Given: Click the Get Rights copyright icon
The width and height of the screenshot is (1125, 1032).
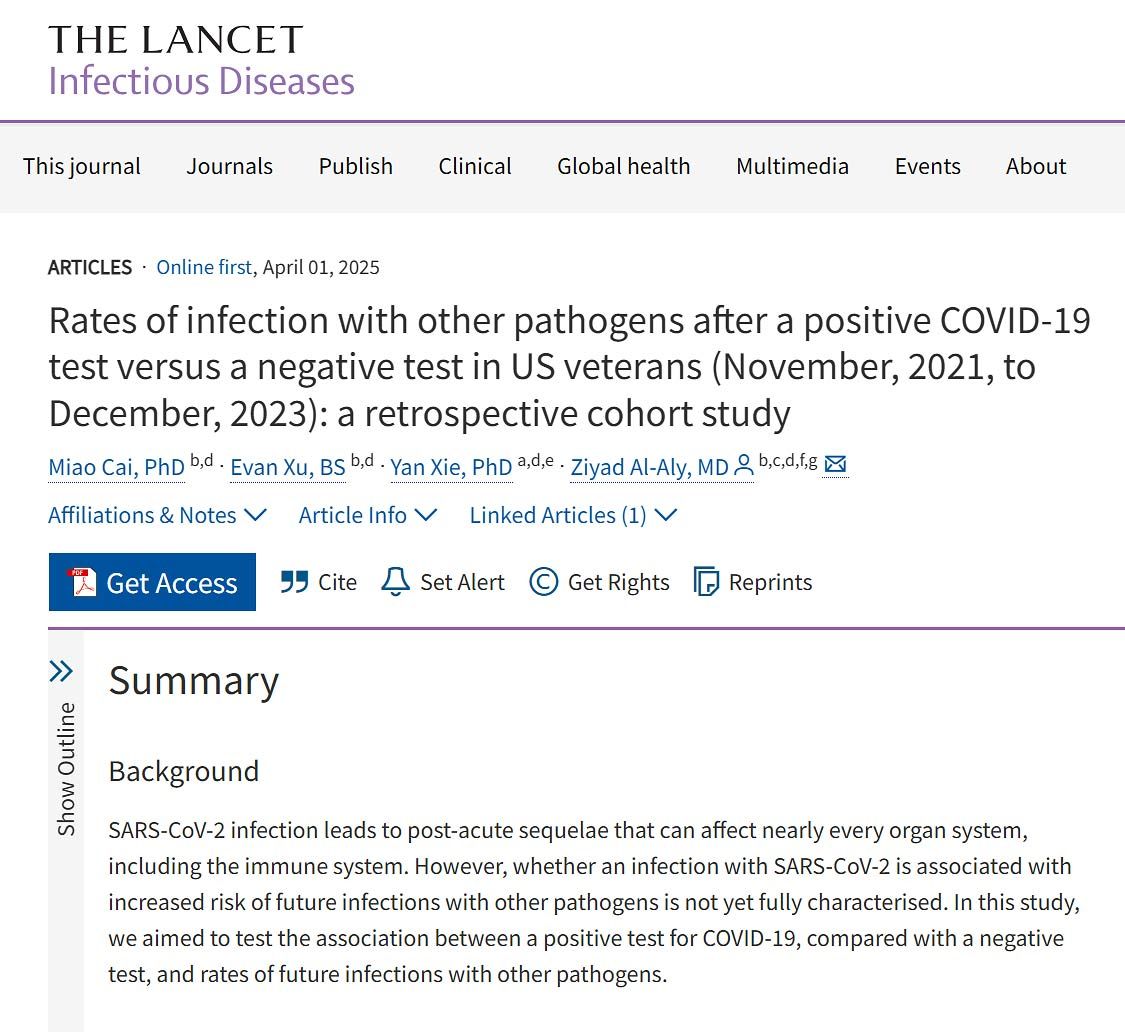Looking at the screenshot, I should [x=543, y=581].
